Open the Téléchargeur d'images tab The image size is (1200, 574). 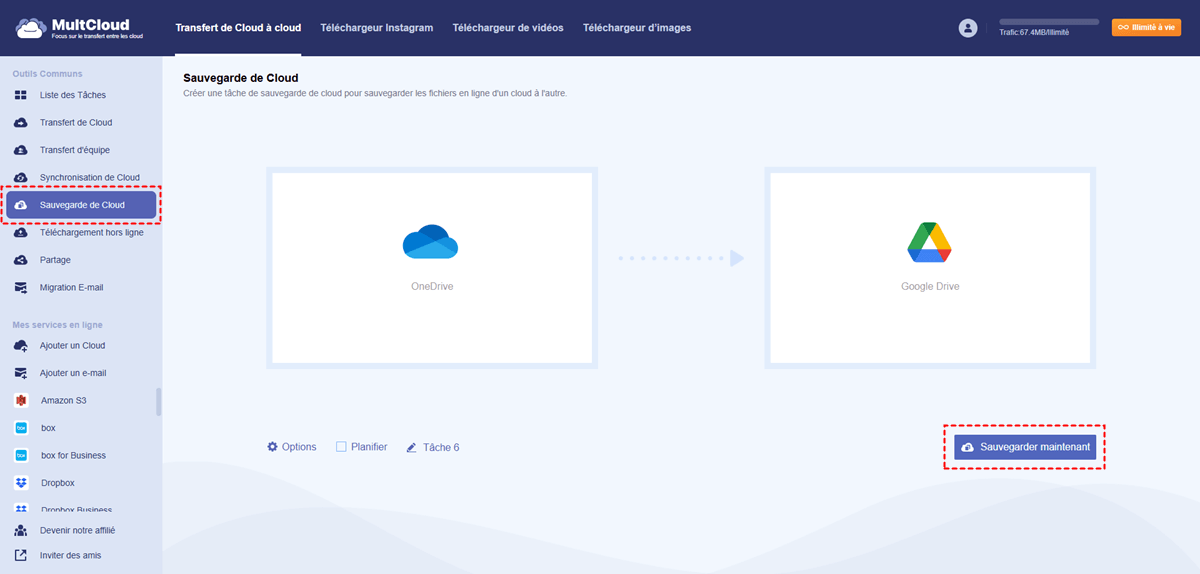(x=637, y=28)
